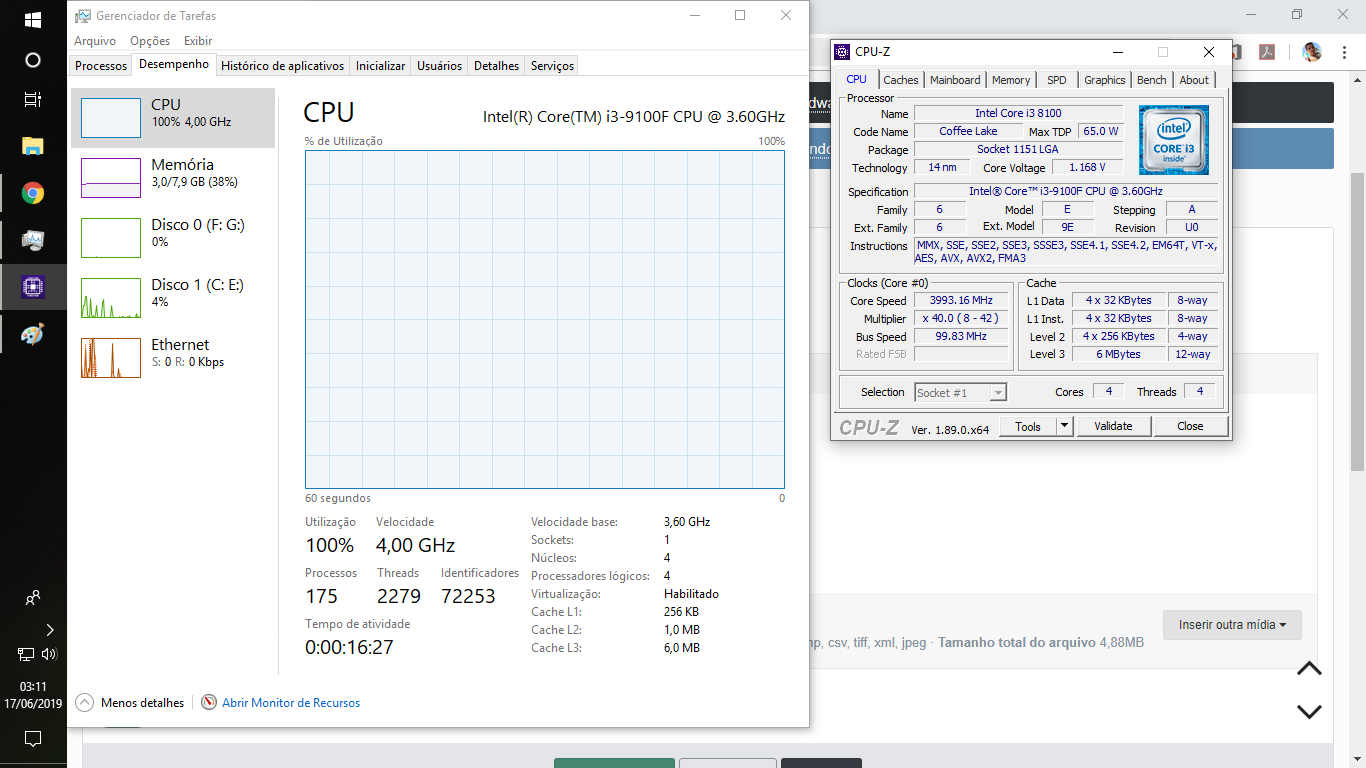Image resolution: width=1366 pixels, height=768 pixels.
Task: Open the Chrome three-dot menu
Action: pos(1342,52)
